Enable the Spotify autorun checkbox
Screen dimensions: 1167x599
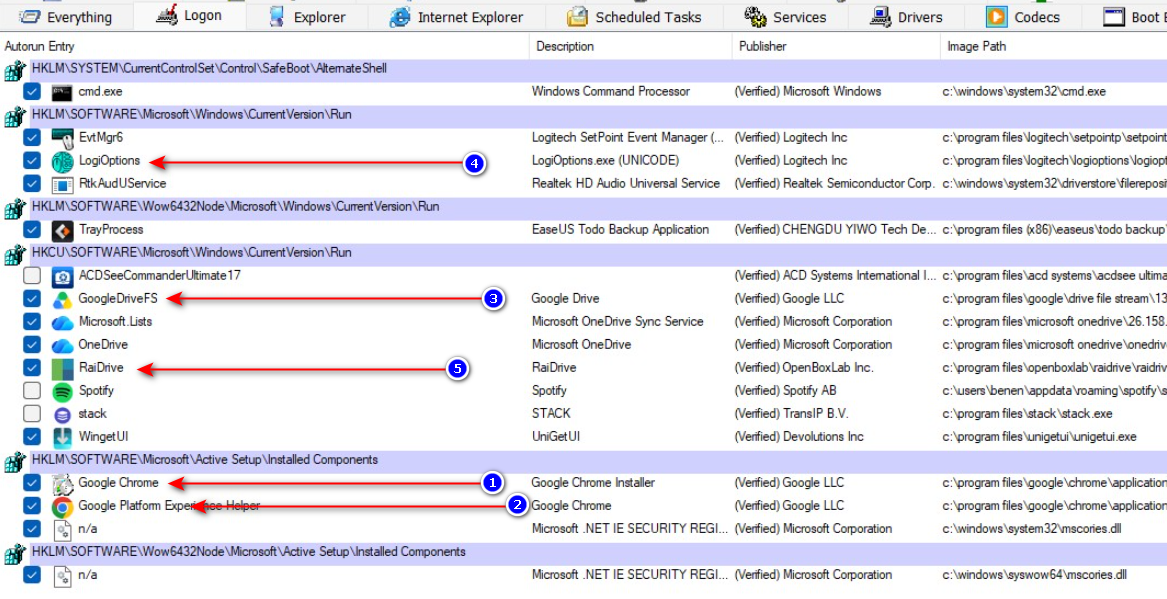point(31,390)
